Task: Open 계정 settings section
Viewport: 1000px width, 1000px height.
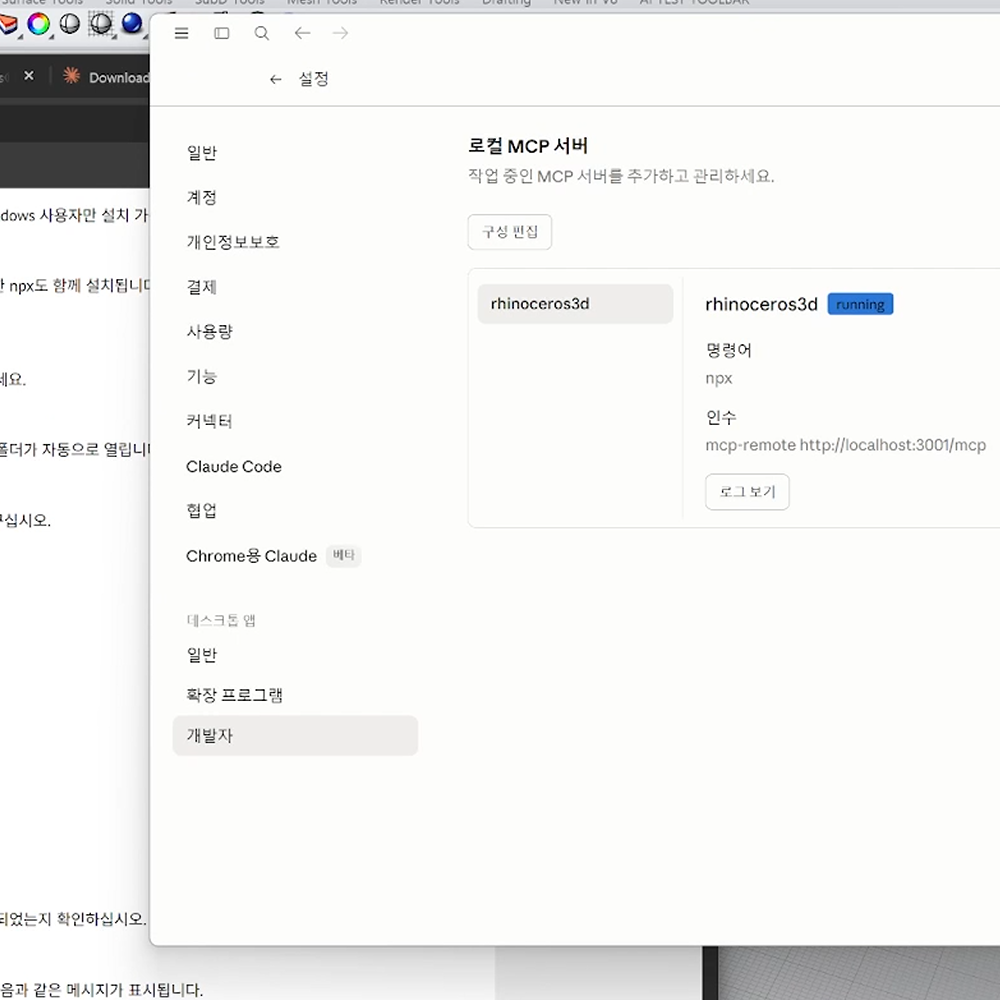Action: tap(202, 198)
